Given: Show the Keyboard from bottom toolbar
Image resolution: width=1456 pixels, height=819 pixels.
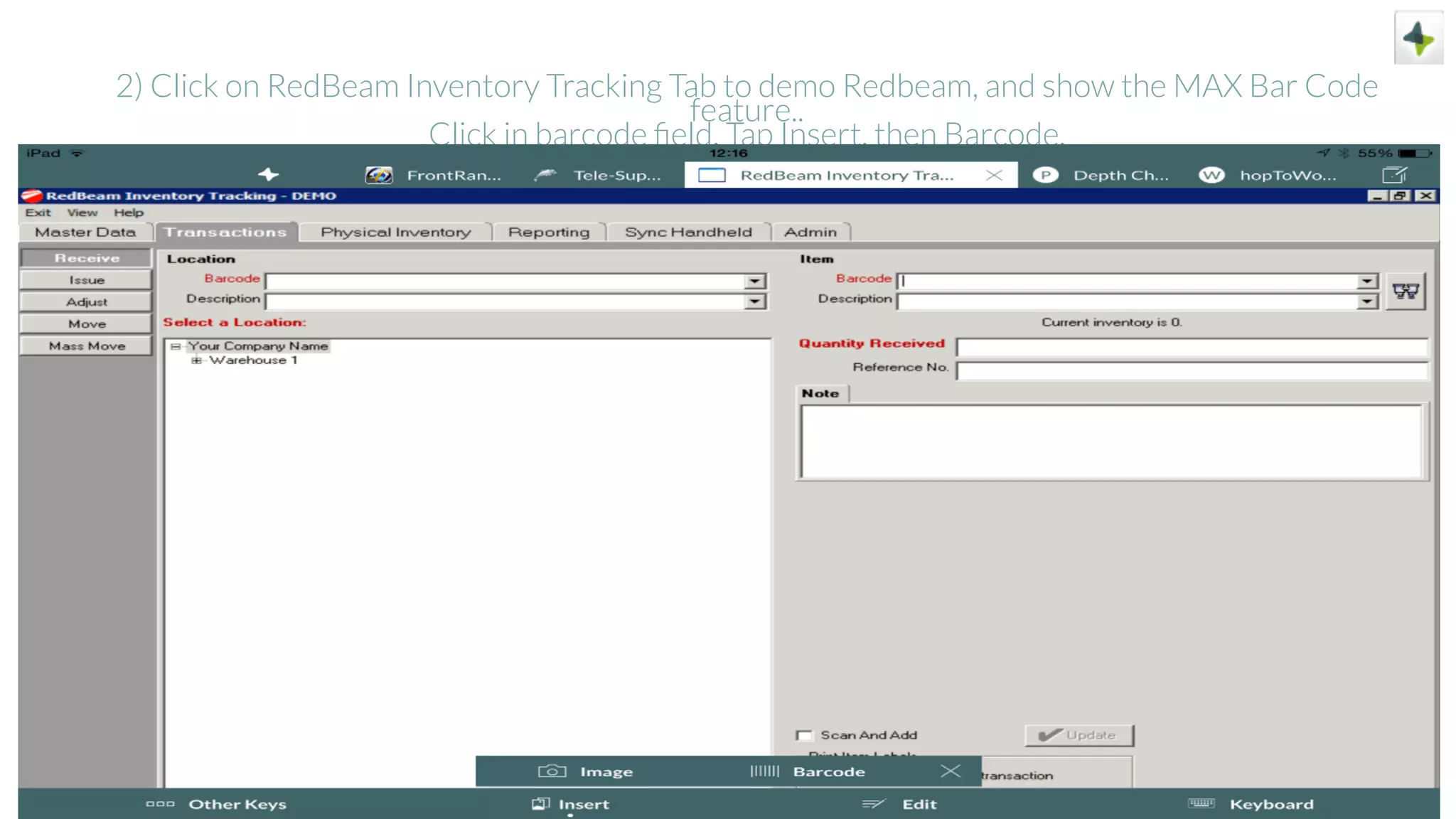Looking at the screenshot, I should coord(1251,804).
